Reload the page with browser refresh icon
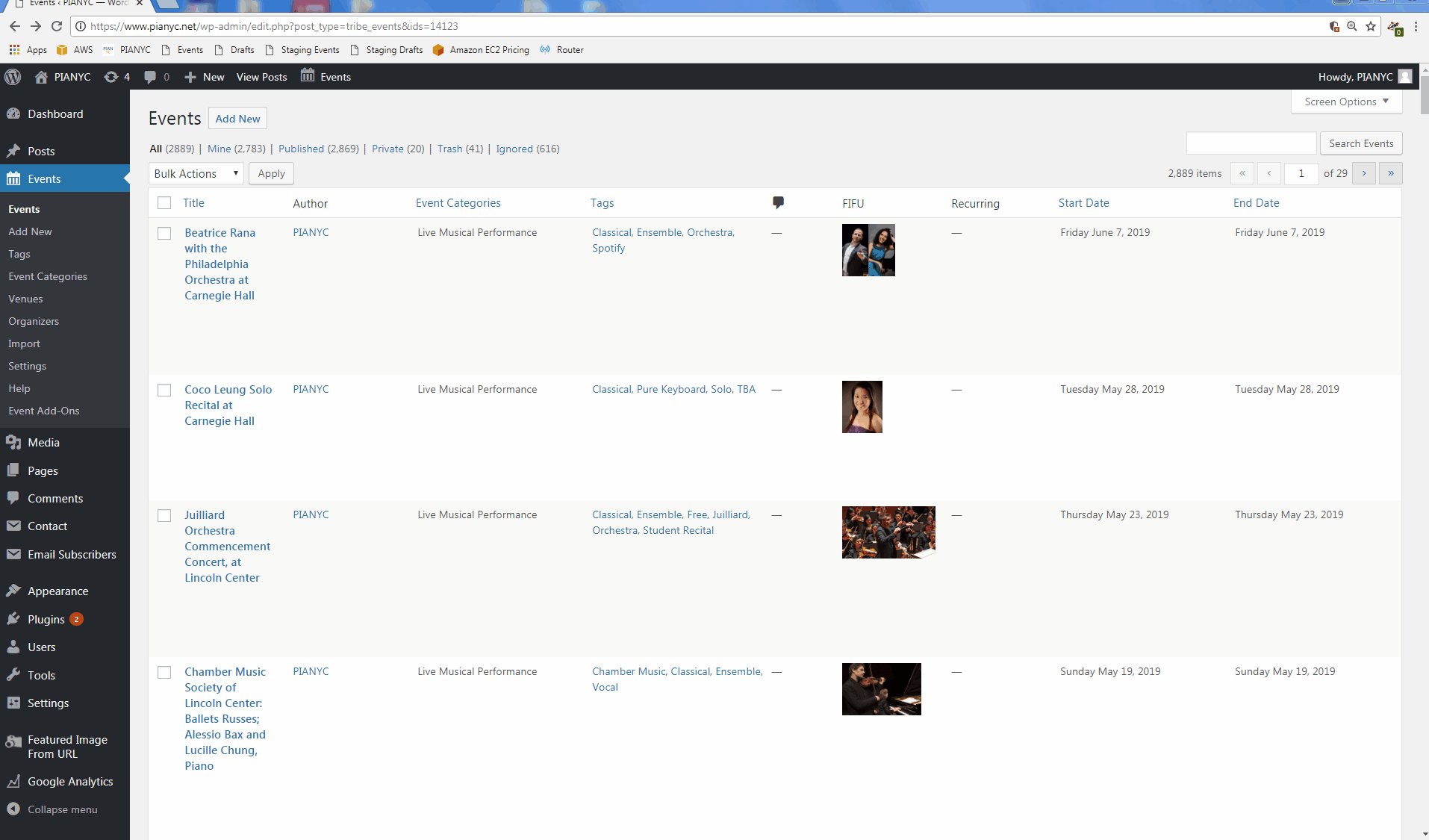The height and width of the screenshot is (840, 1429). click(57, 26)
